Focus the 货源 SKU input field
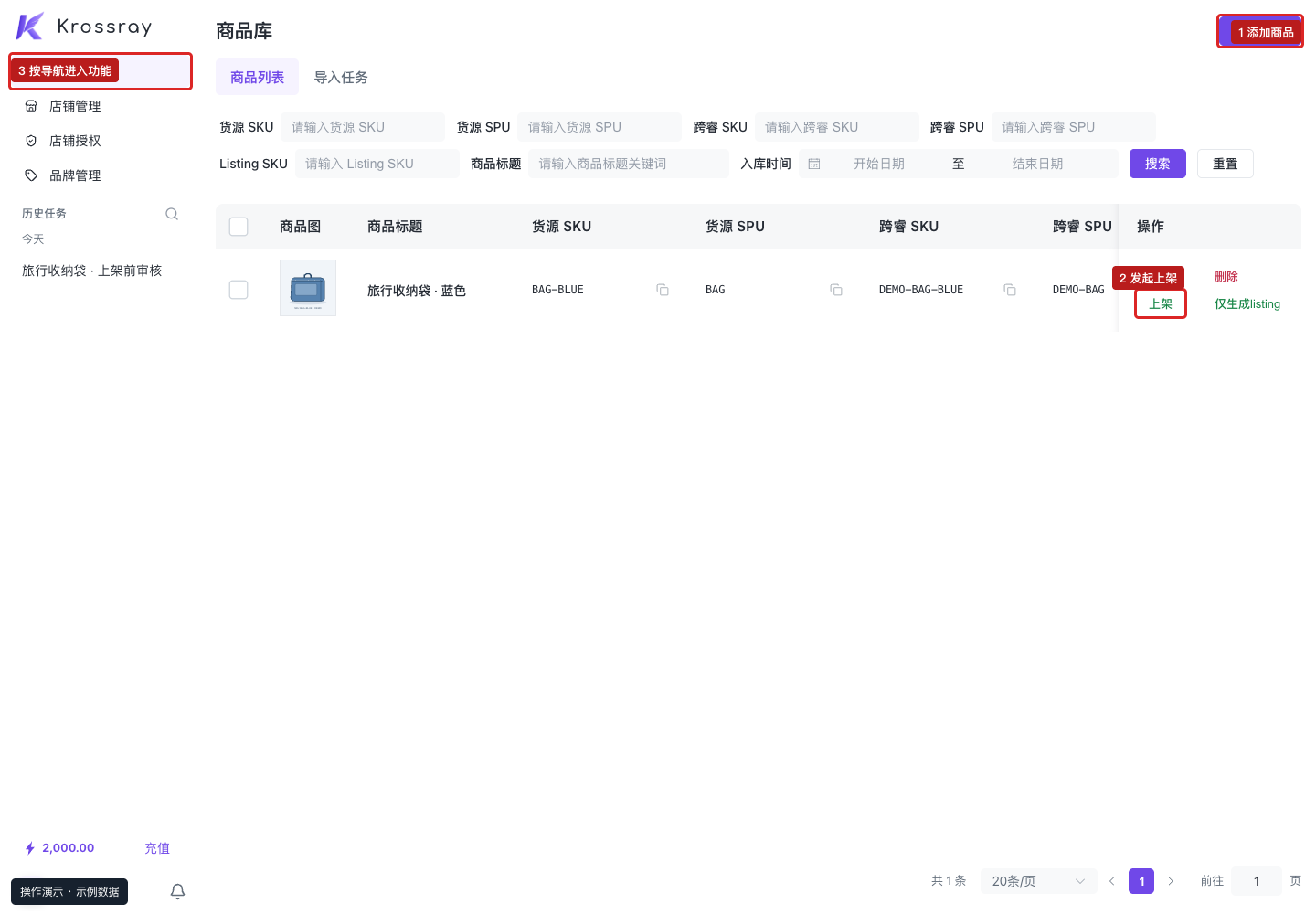This screenshot has height=914, width=1316. click(363, 127)
